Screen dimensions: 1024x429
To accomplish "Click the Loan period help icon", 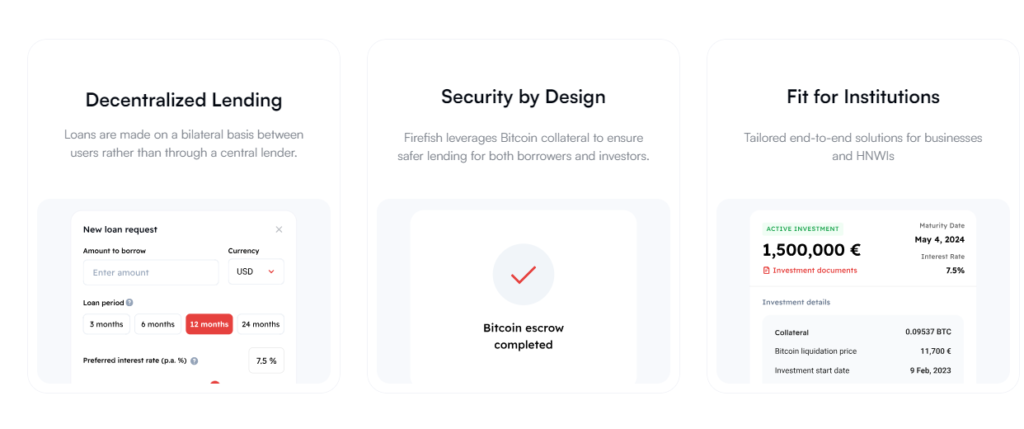I will pyautogui.click(x=130, y=302).
